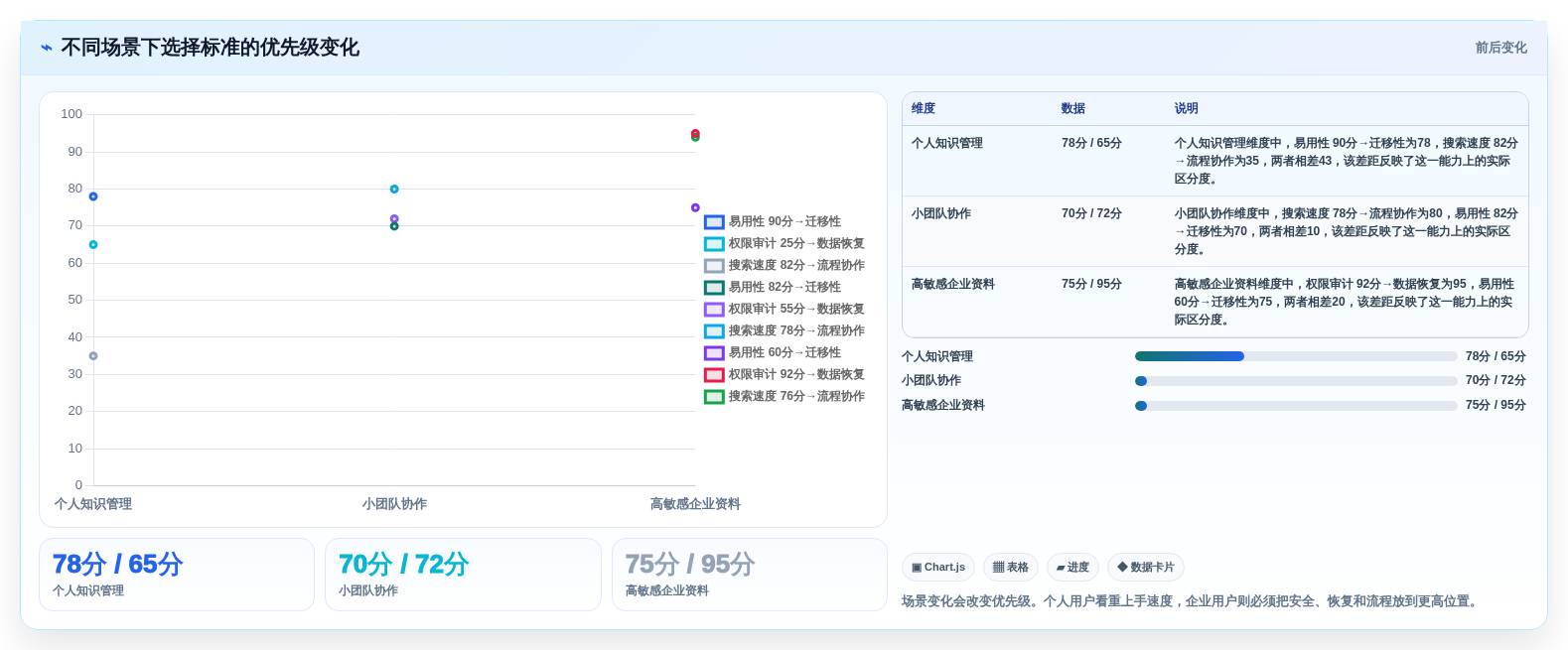The width and height of the screenshot is (1568, 650).
Task: Toggle legend item 搜索速度 82分→流程协作
Action: [x=784, y=265]
